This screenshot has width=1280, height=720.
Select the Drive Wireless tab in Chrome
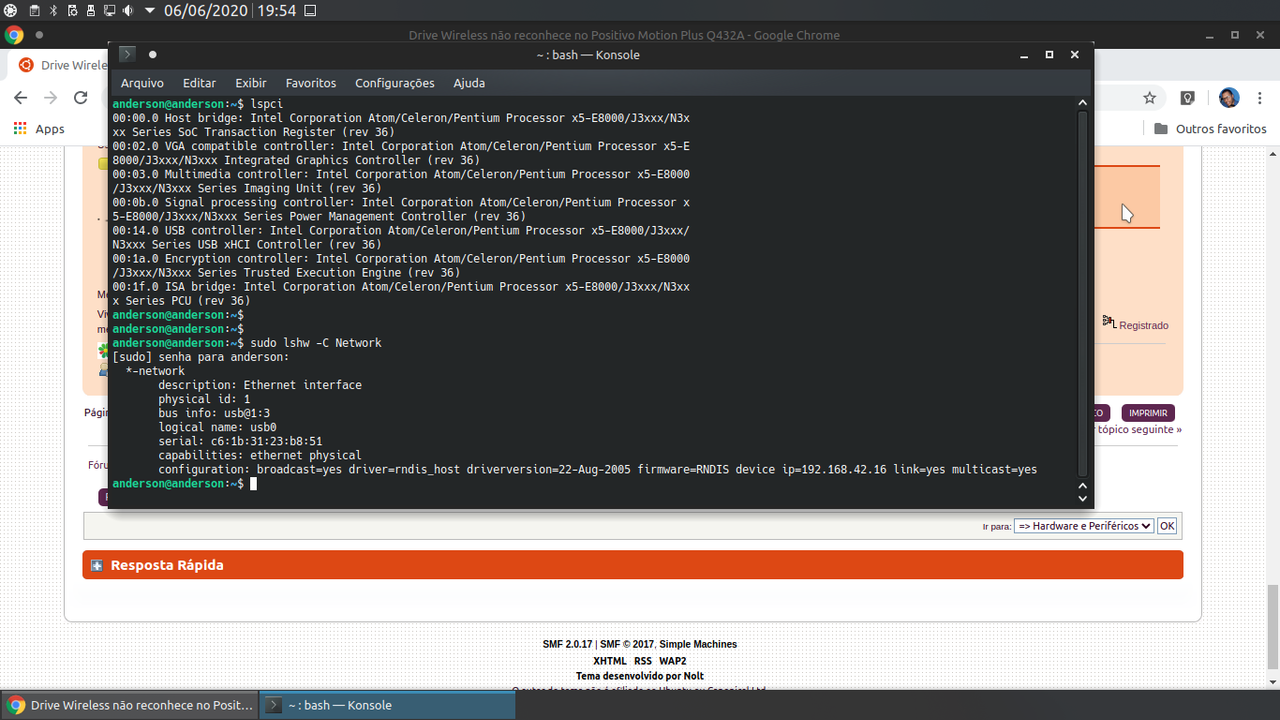click(62, 65)
